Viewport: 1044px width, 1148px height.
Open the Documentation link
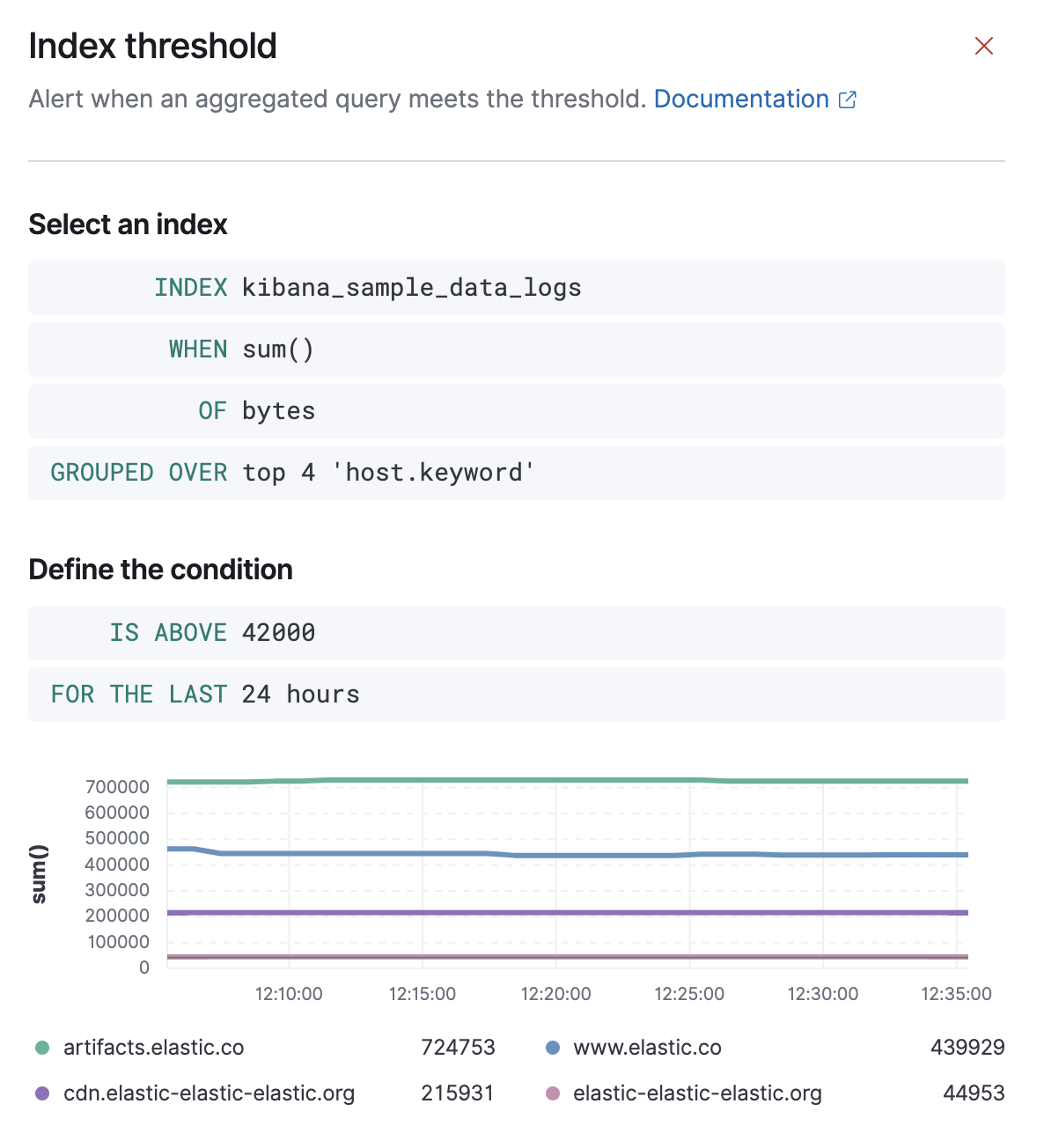click(x=741, y=99)
